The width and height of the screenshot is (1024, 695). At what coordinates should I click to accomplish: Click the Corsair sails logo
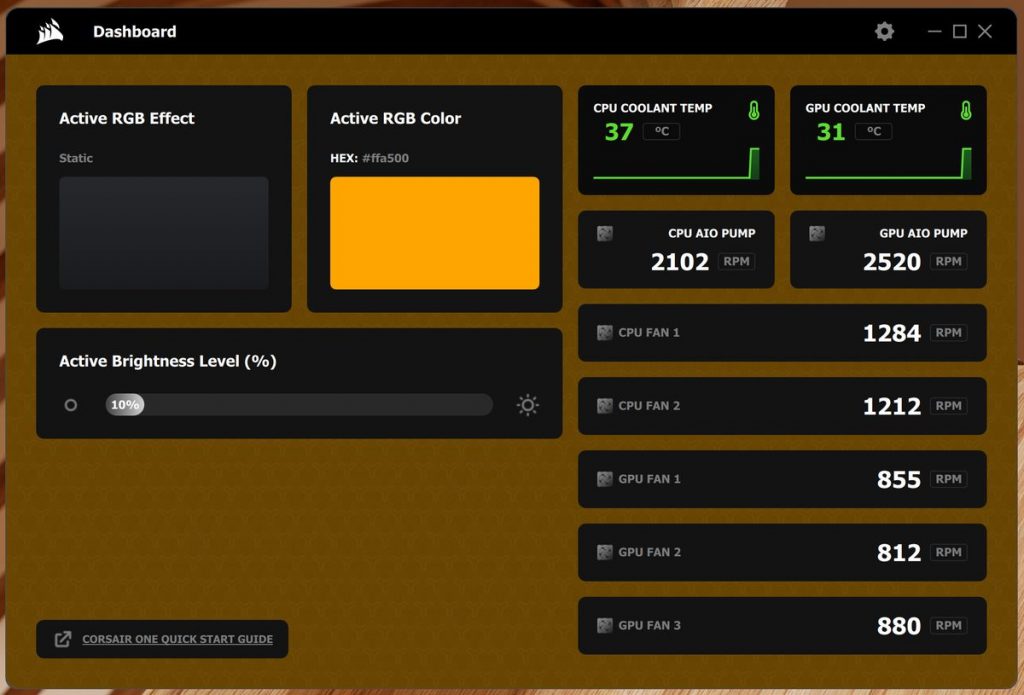[x=50, y=32]
